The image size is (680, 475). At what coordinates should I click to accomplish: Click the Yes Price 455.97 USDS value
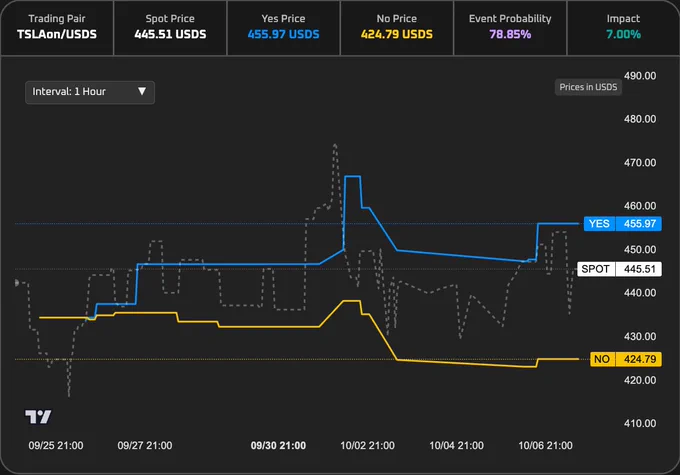tap(284, 34)
